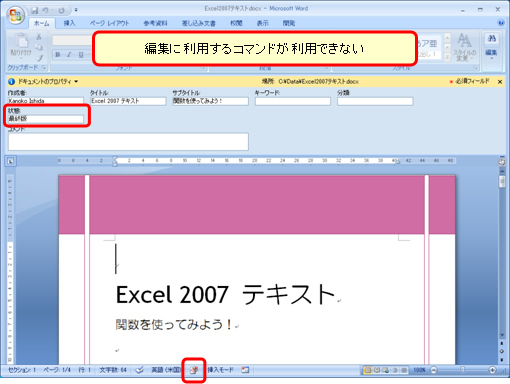Focus the タイトル title field
The width and height of the screenshot is (510, 384).
pos(128,101)
